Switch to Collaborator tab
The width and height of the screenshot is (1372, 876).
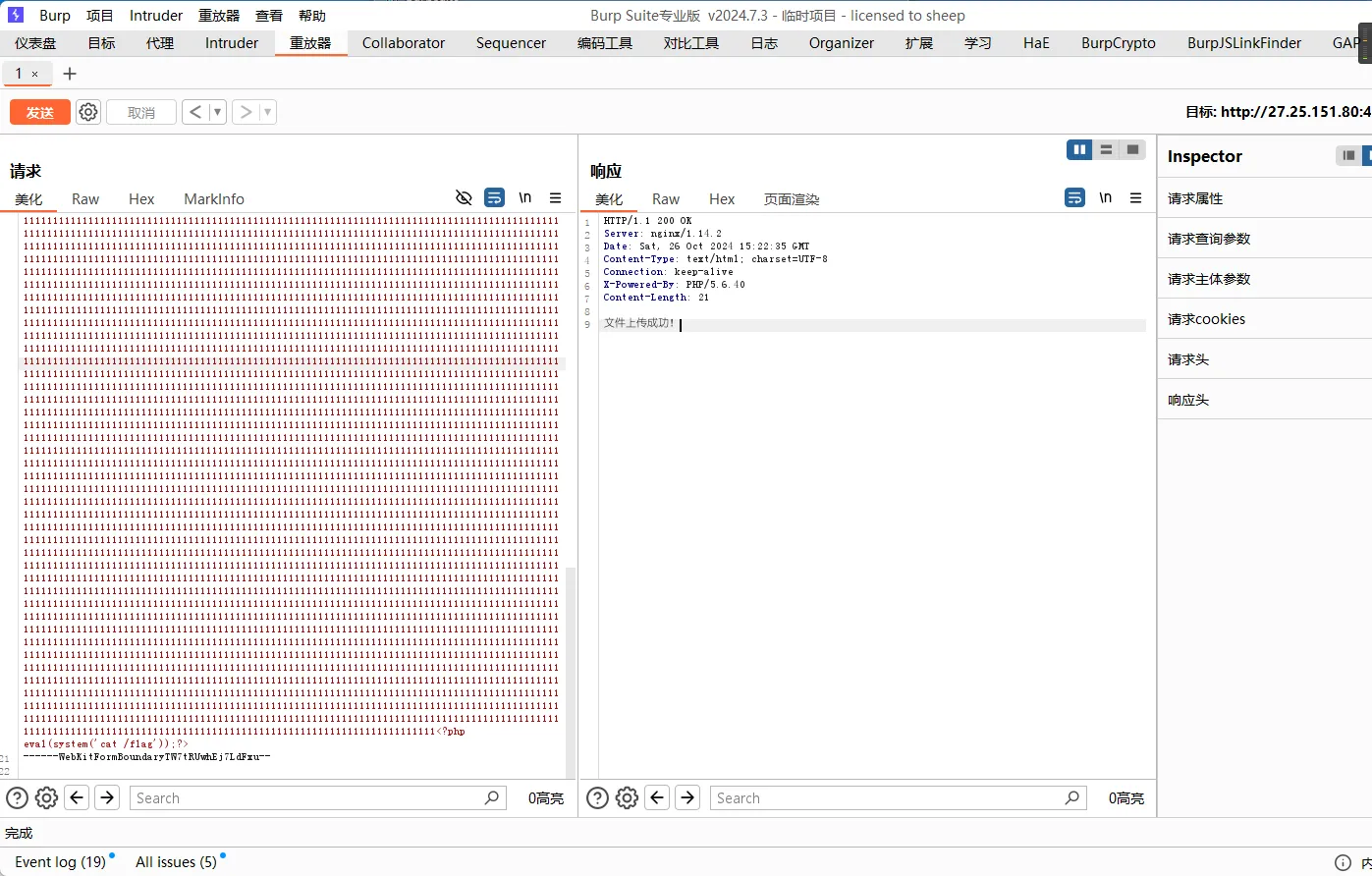point(404,43)
